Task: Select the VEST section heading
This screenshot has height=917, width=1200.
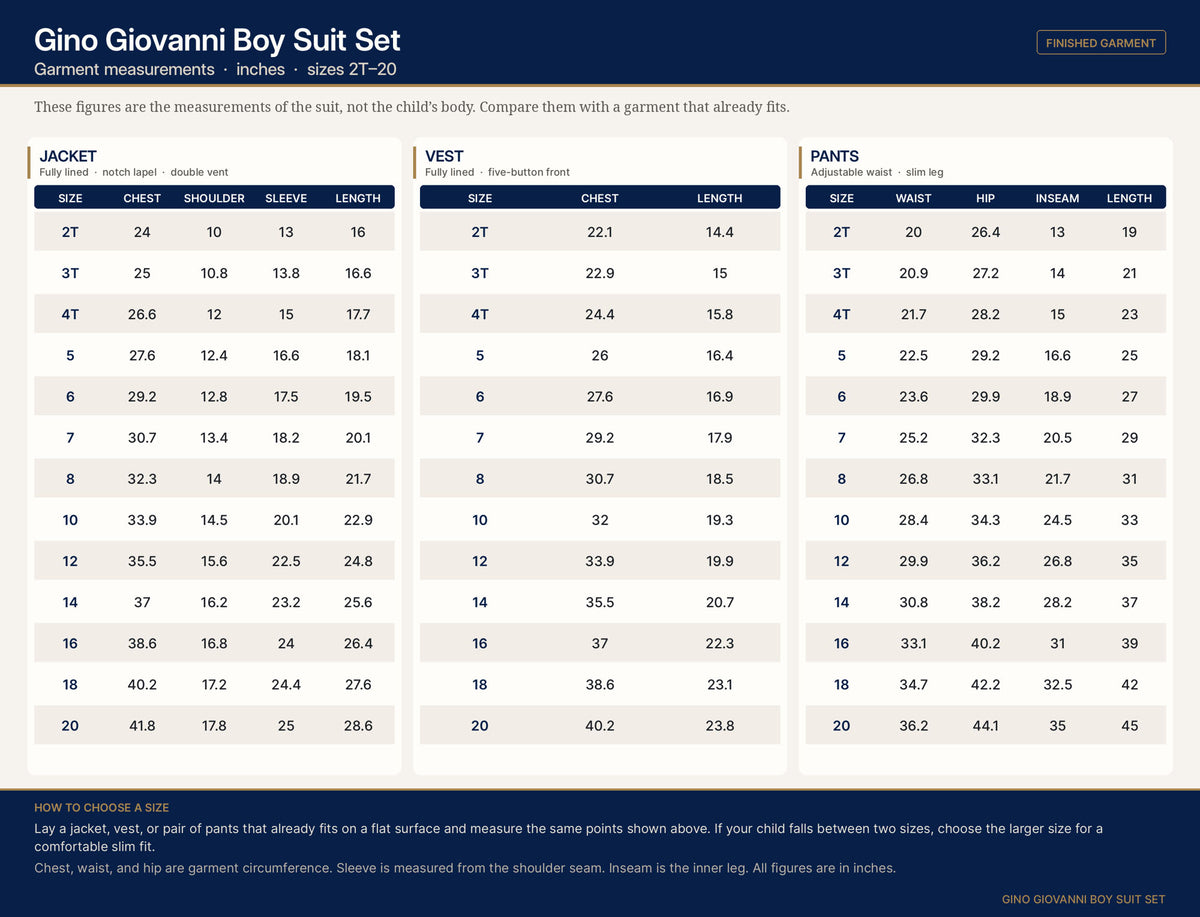Action: tap(444, 156)
